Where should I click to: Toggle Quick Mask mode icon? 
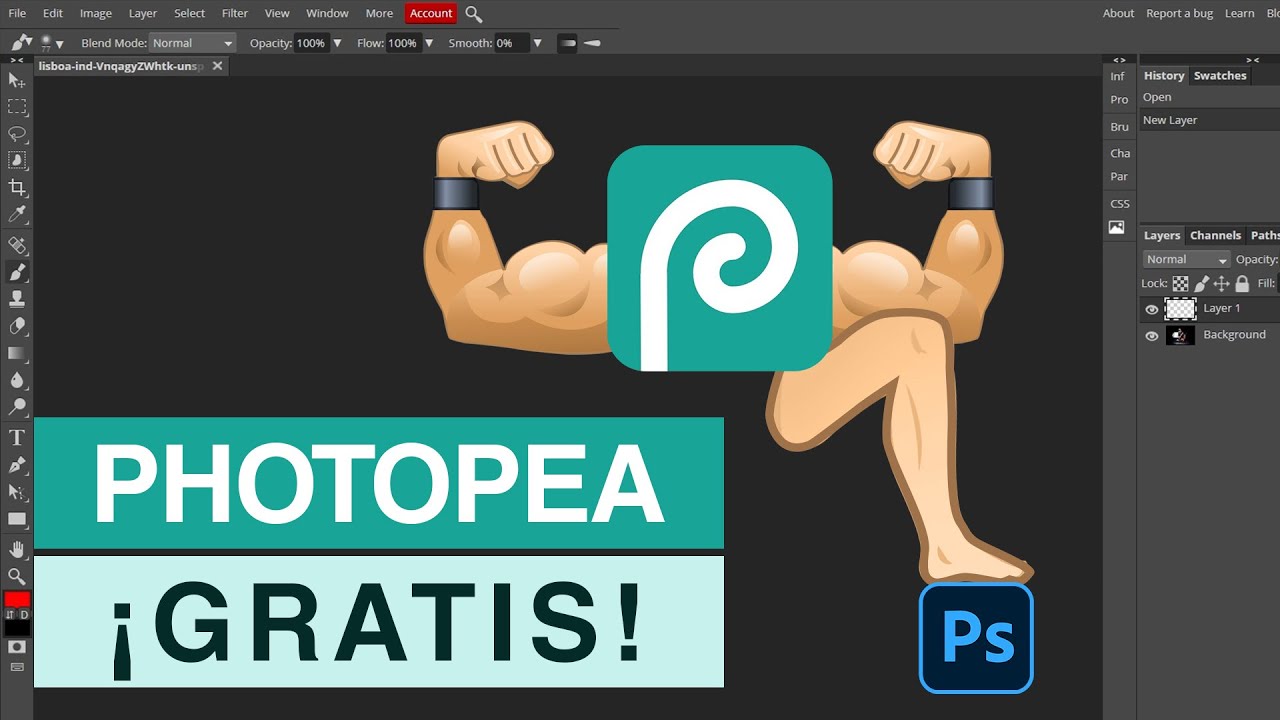tap(16, 648)
